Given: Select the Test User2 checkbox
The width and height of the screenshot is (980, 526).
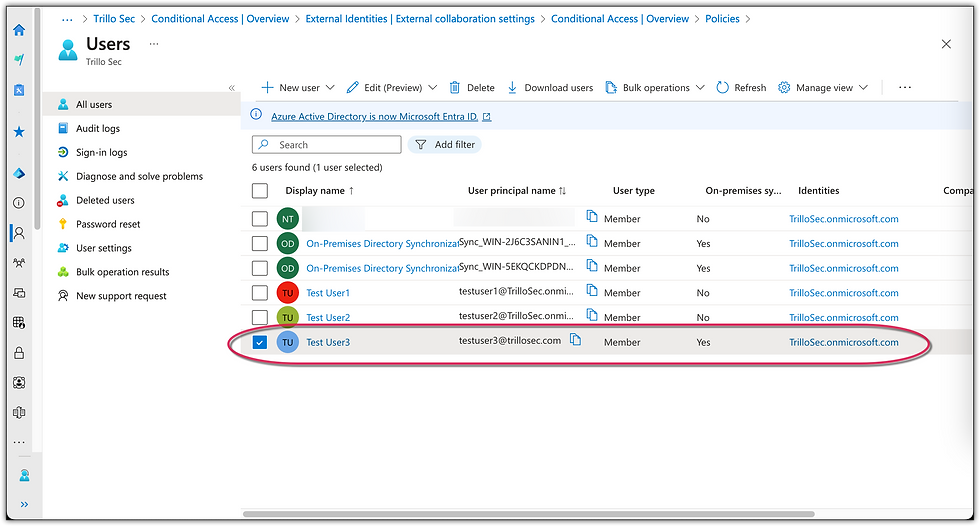Looking at the screenshot, I should [260, 317].
